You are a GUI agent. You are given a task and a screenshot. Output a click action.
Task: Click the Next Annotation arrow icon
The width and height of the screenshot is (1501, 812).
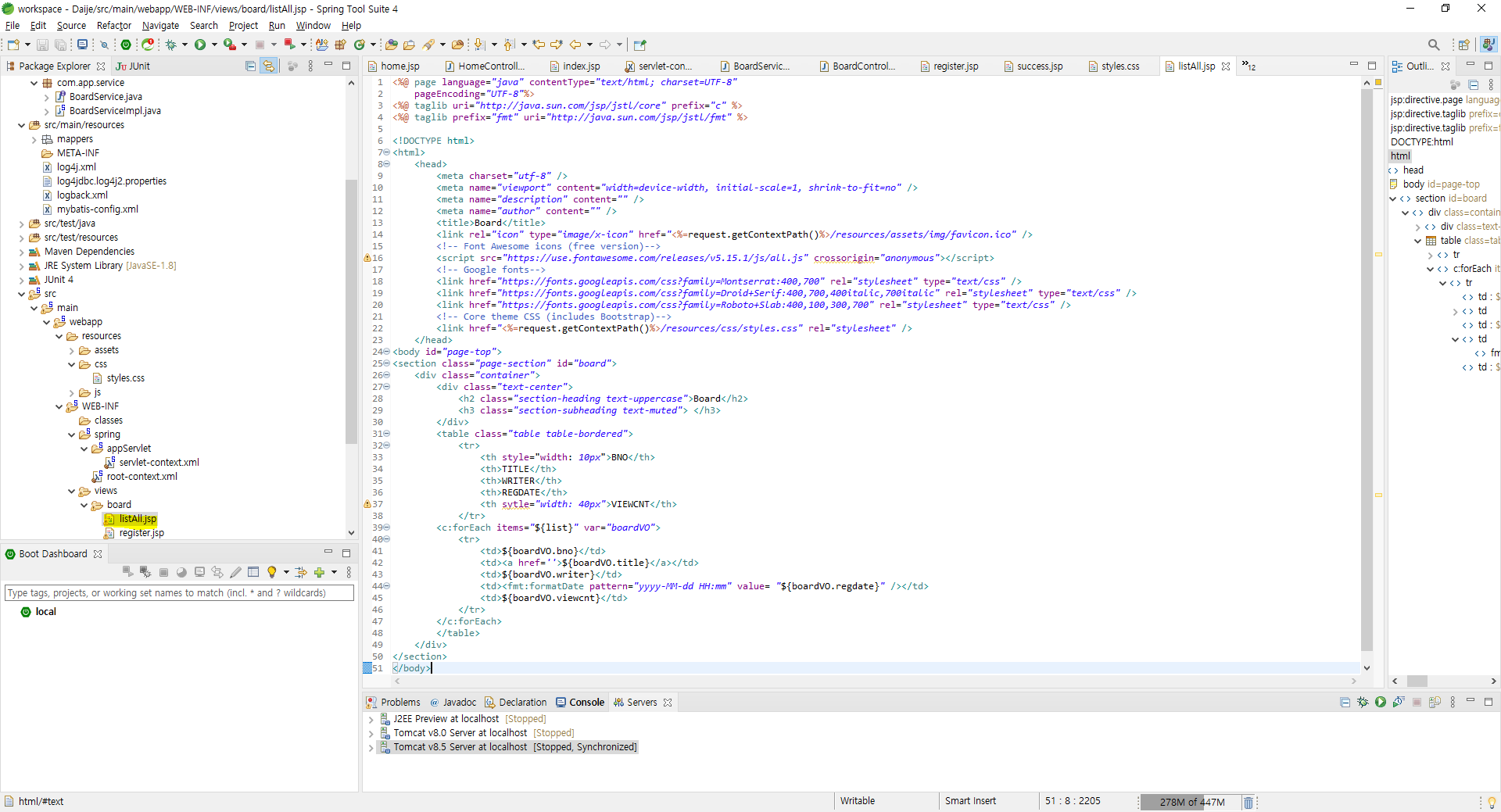pyautogui.click(x=479, y=45)
